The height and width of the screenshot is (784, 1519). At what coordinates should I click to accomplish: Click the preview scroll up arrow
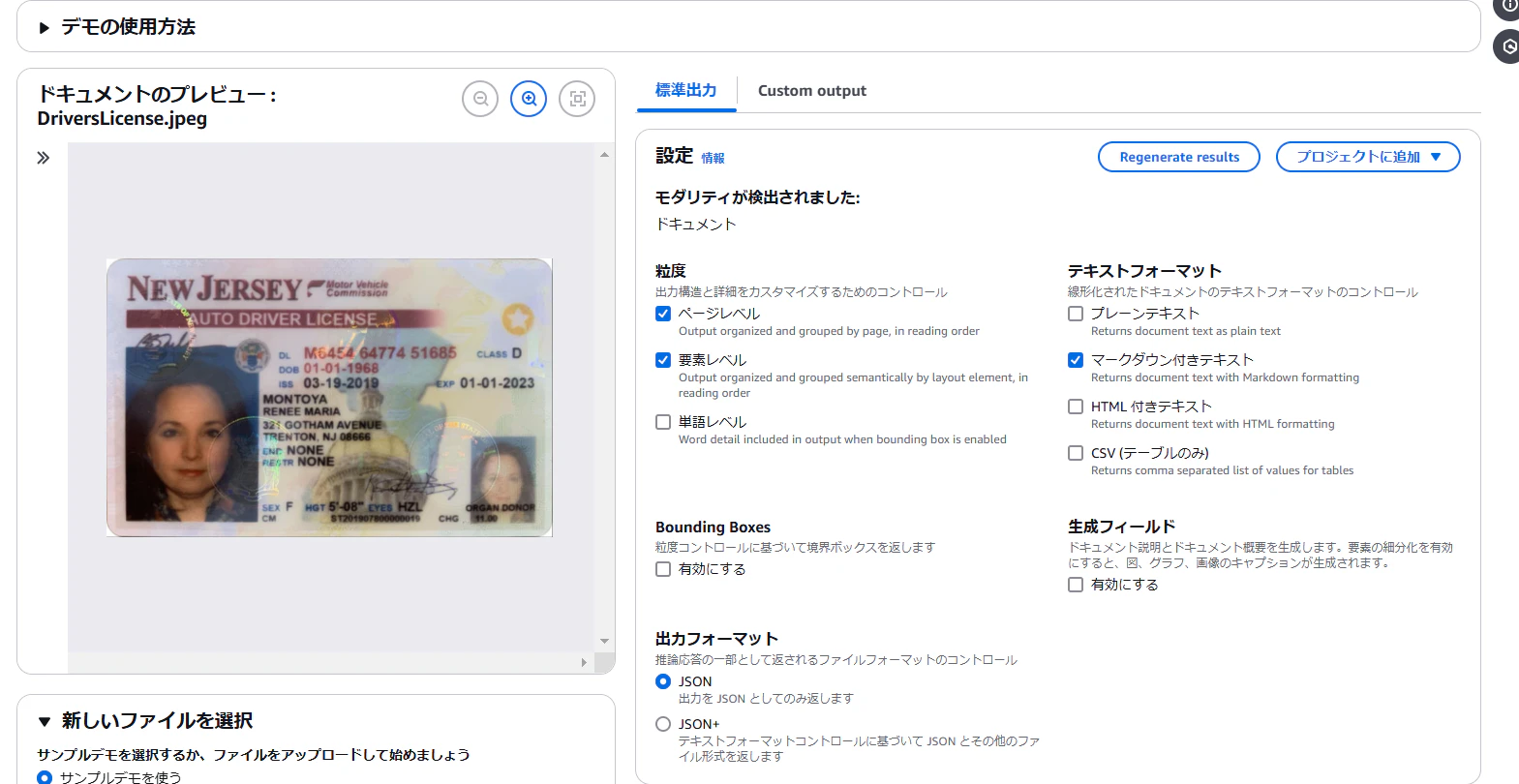tap(604, 155)
